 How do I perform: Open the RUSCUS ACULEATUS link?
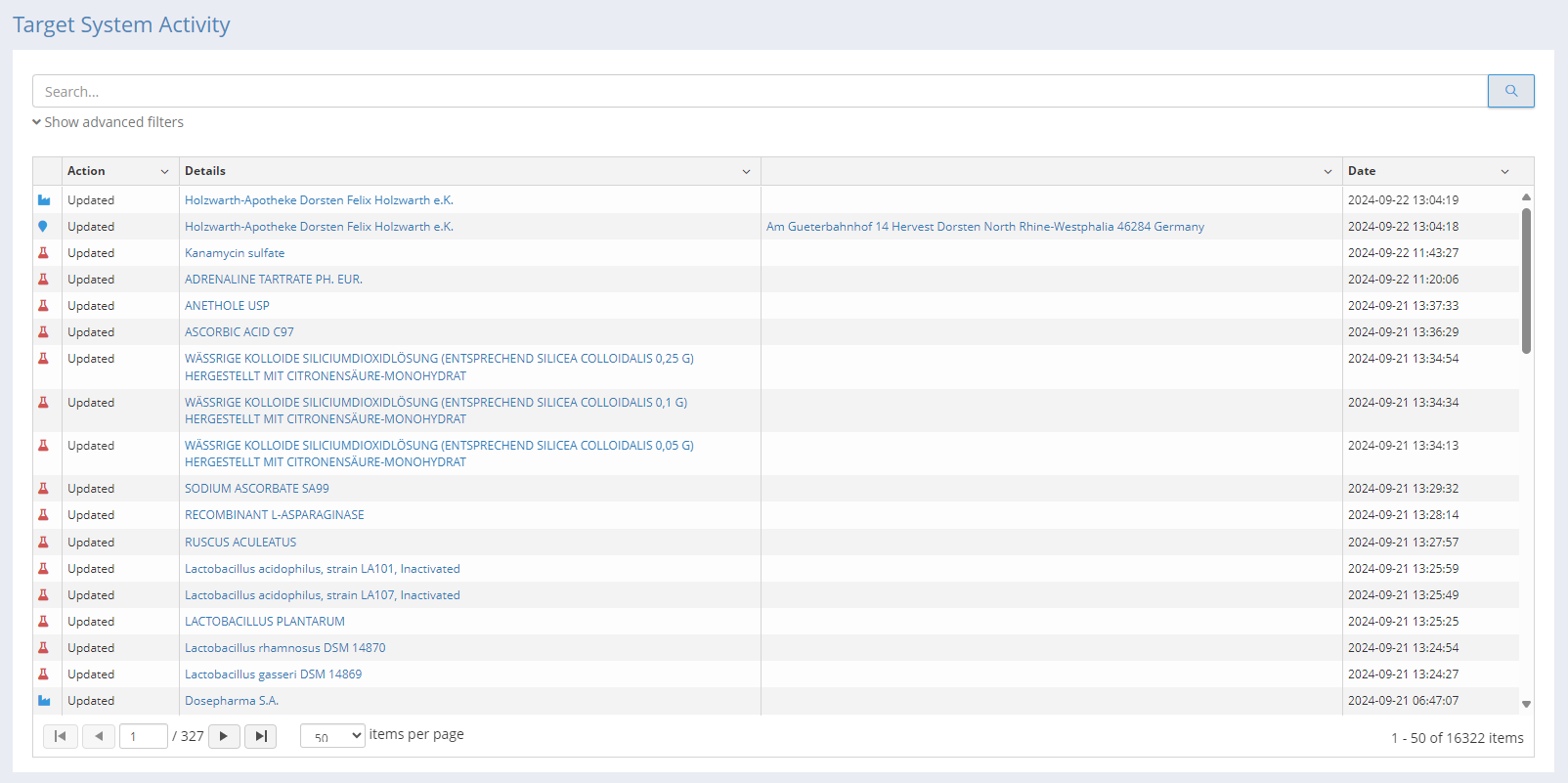(x=240, y=543)
